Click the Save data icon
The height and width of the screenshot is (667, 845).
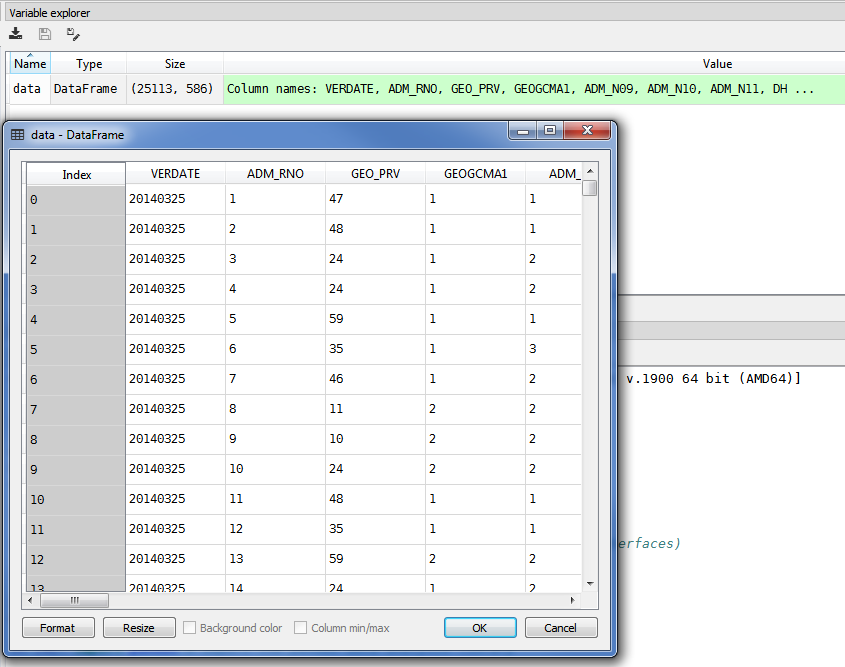pyautogui.click(x=44, y=34)
